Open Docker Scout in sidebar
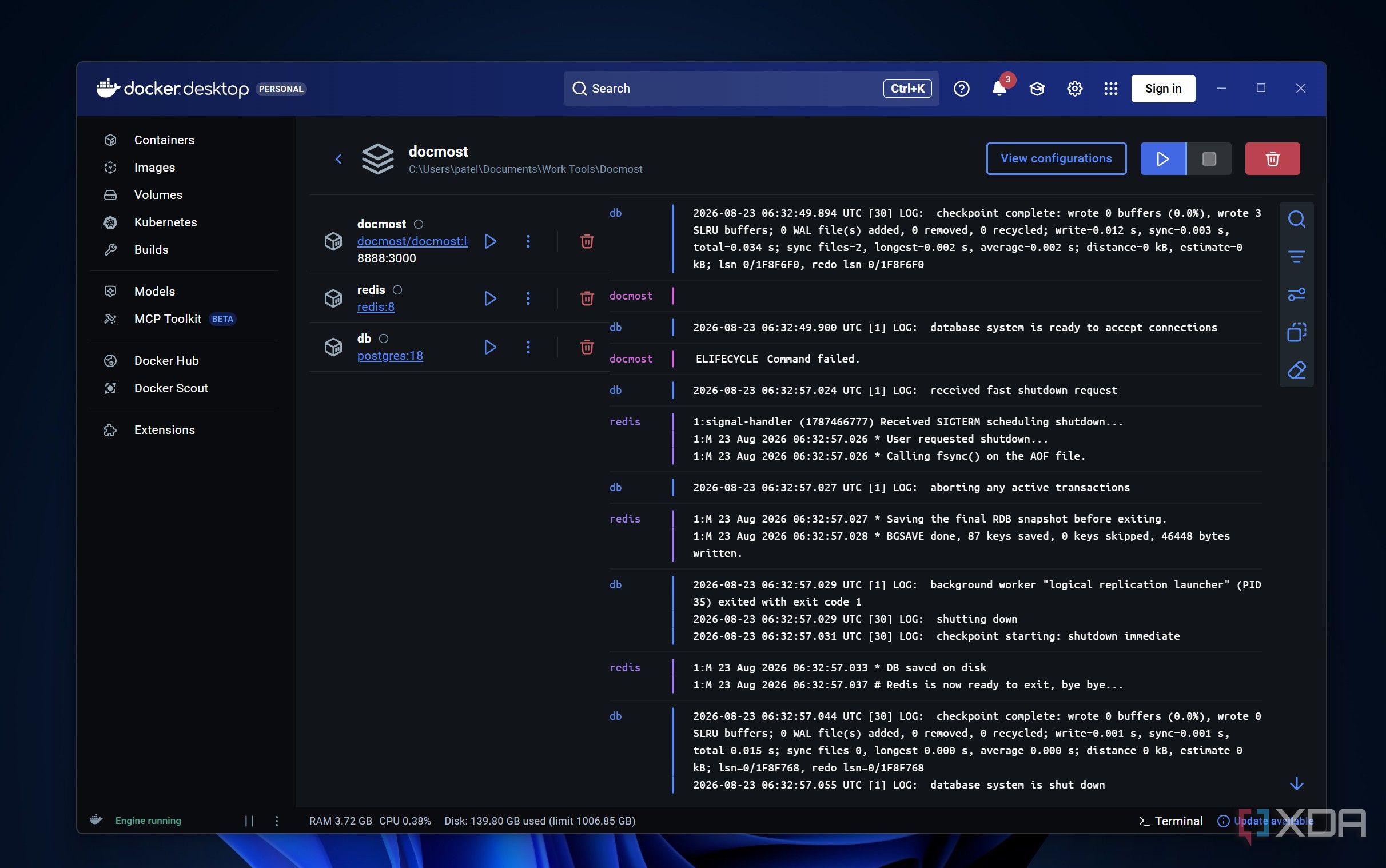 coord(171,389)
